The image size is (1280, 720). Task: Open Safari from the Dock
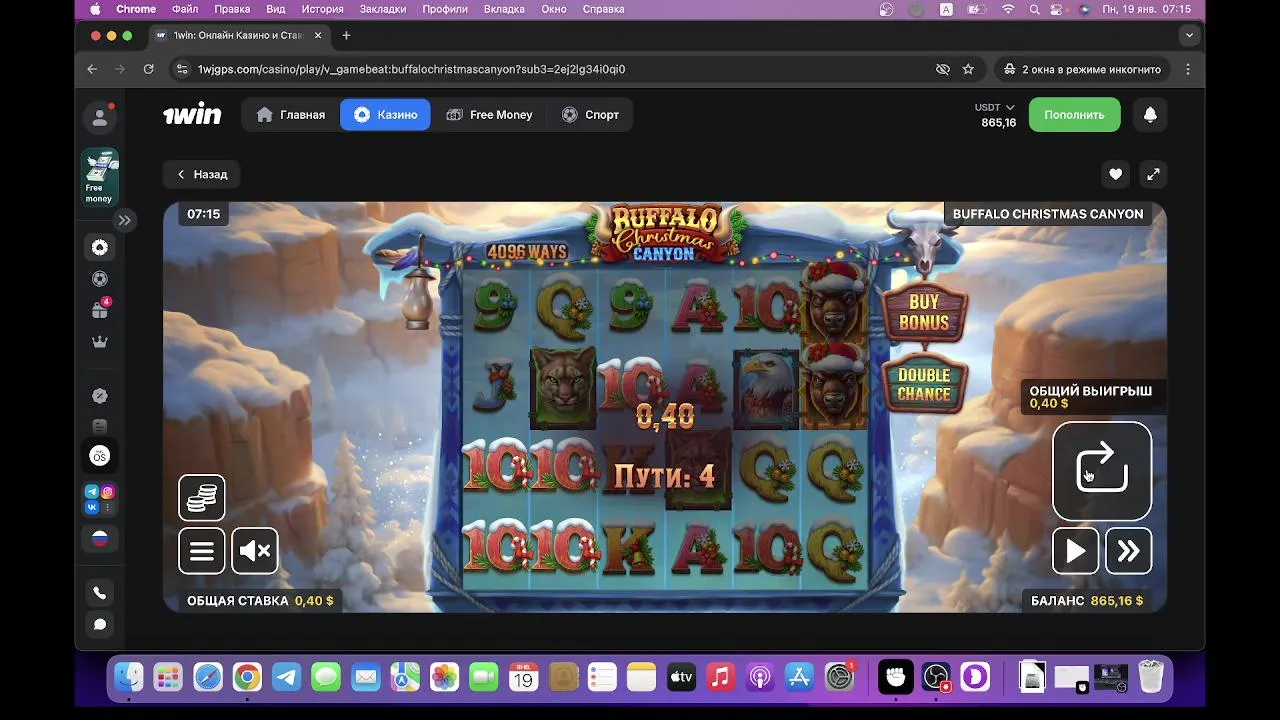(208, 677)
